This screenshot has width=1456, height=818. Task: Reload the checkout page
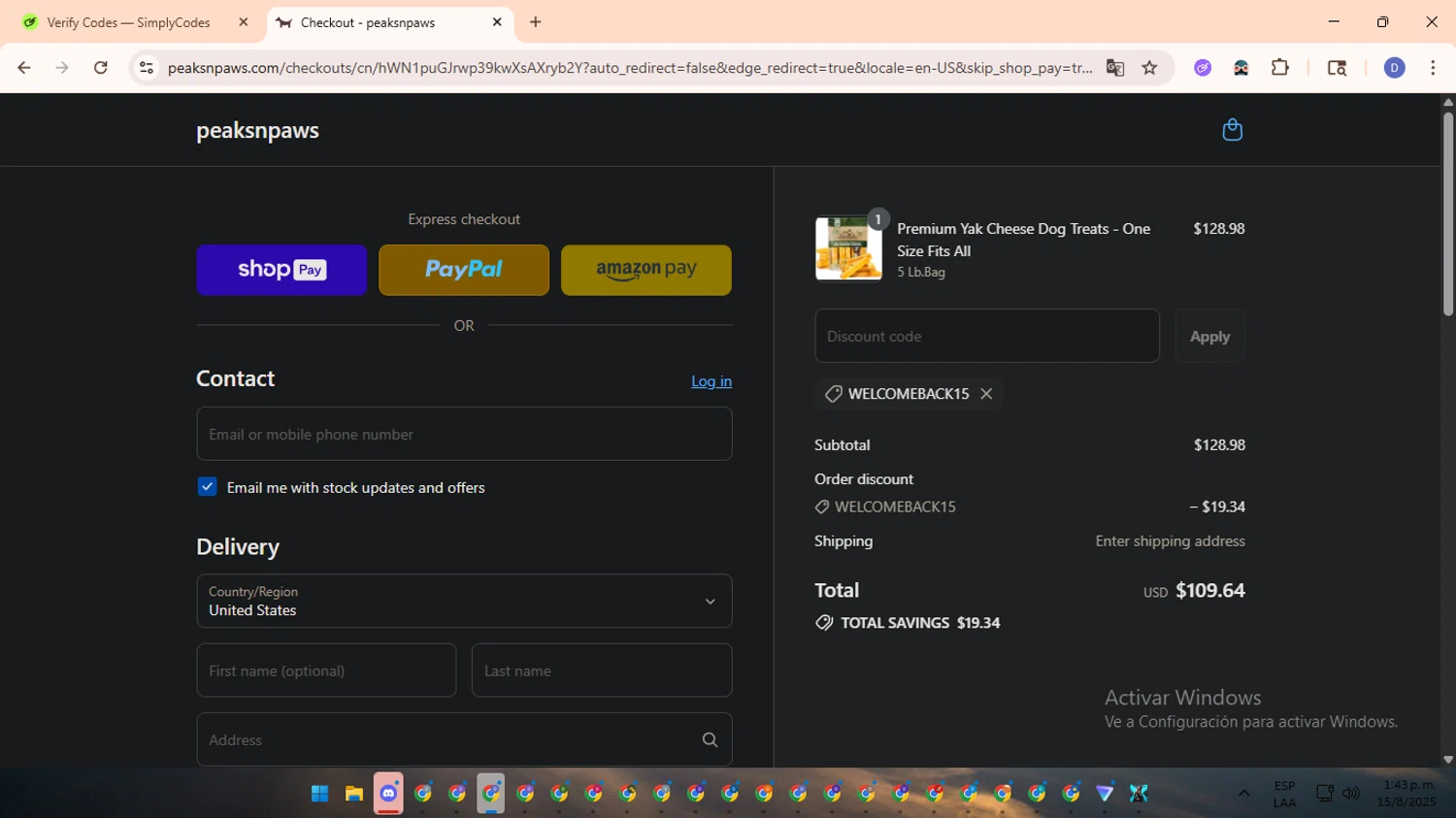coord(101,68)
